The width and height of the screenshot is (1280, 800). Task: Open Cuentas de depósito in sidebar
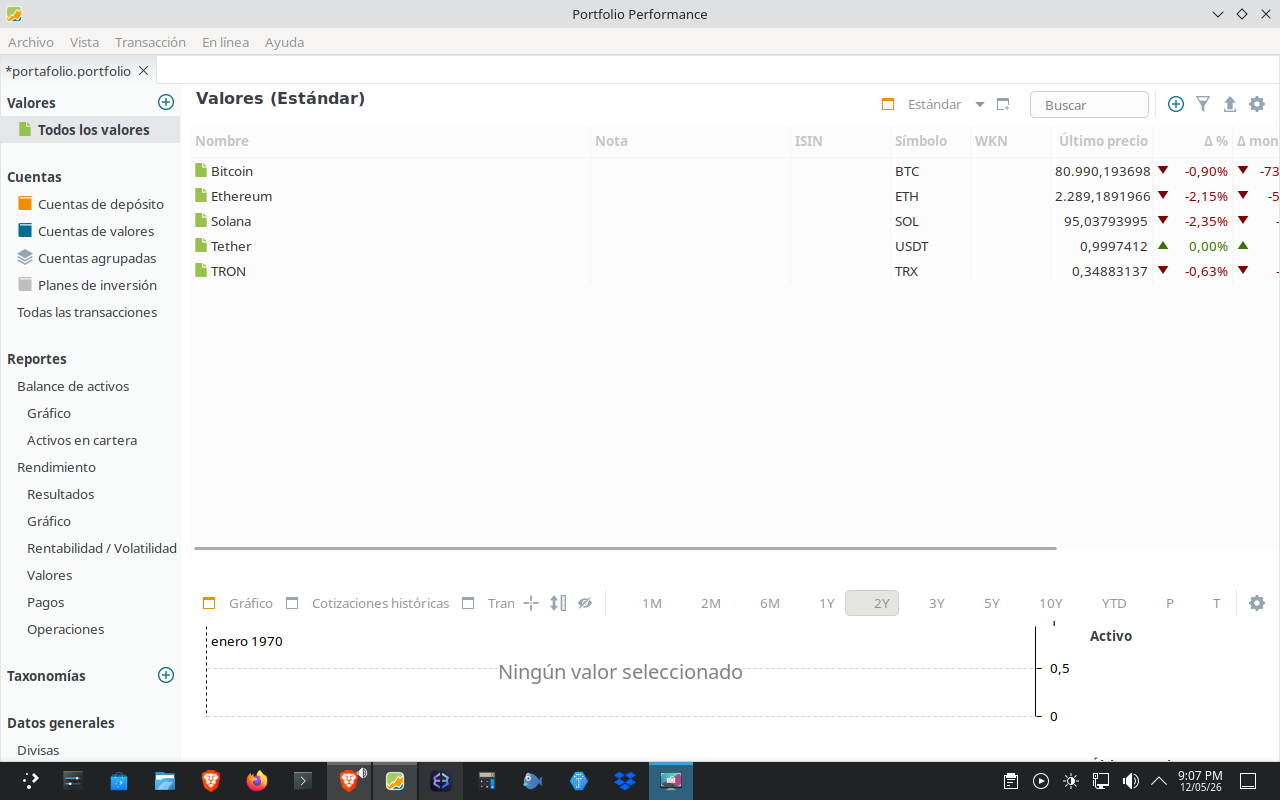click(x=101, y=204)
